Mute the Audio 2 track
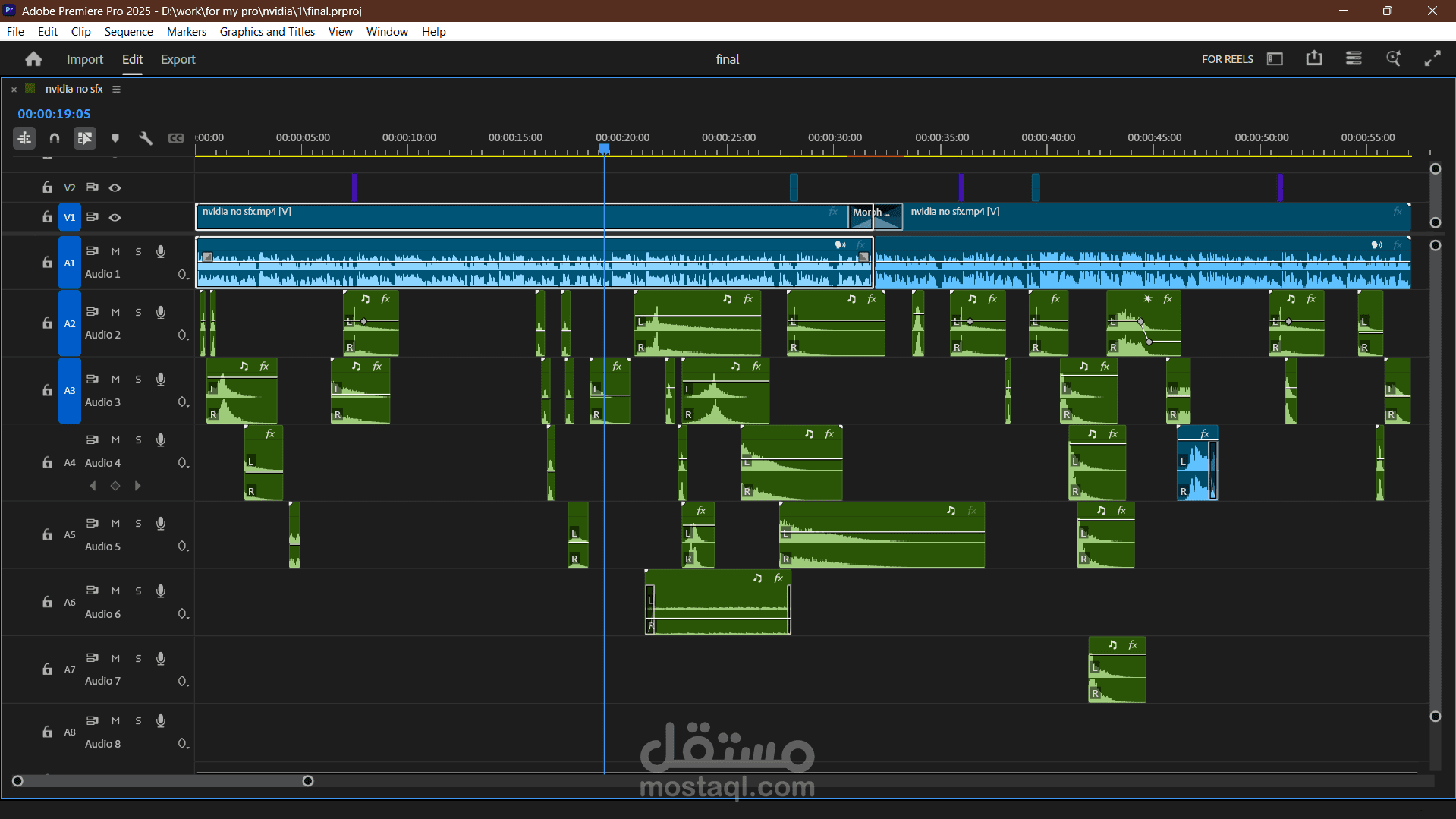 pyautogui.click(x=115, y=312)
